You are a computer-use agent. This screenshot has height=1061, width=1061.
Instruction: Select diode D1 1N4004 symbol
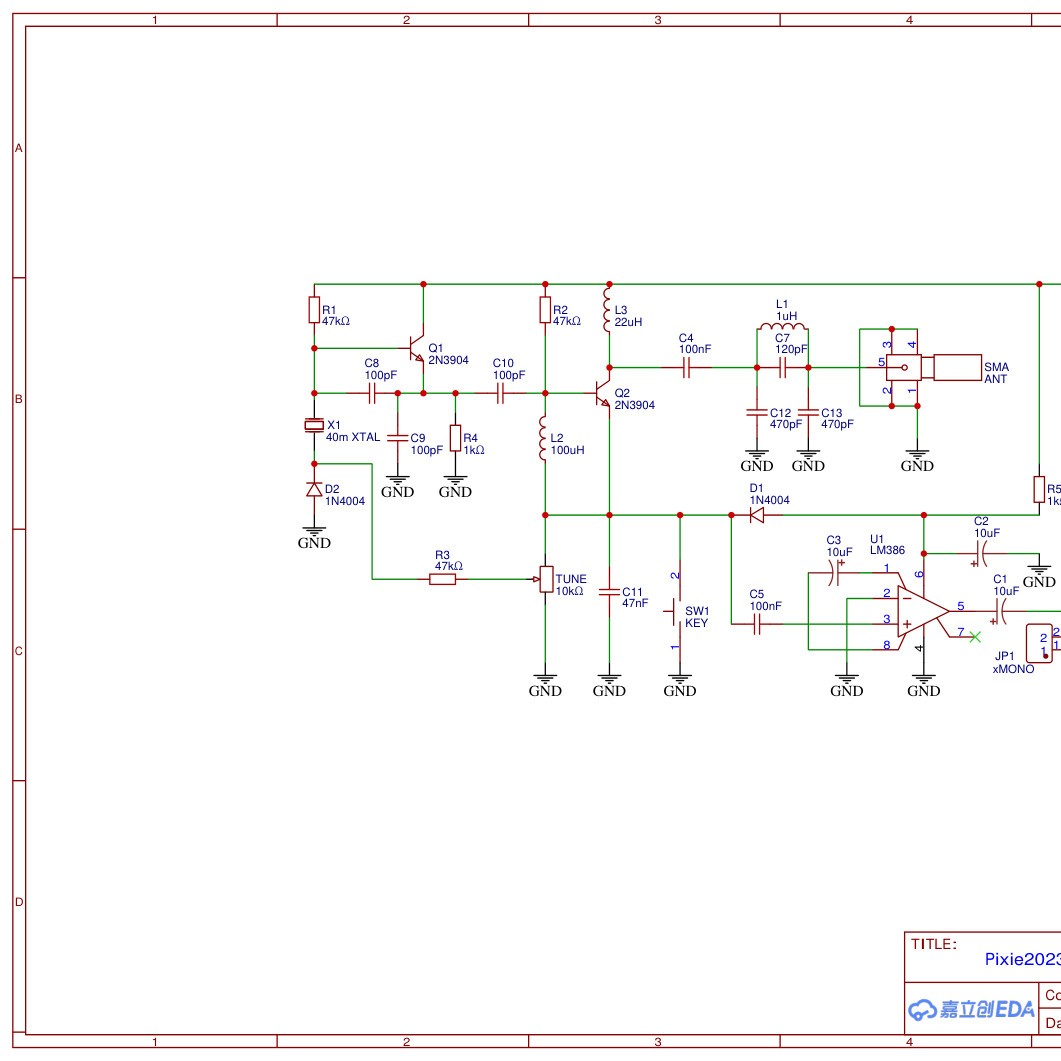tap(757, 516)
